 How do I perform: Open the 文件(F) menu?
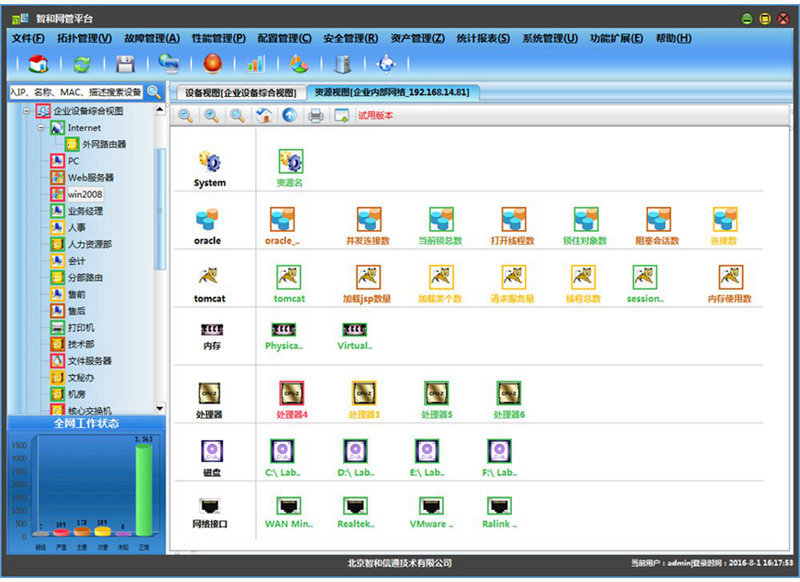tap(28, 38)
